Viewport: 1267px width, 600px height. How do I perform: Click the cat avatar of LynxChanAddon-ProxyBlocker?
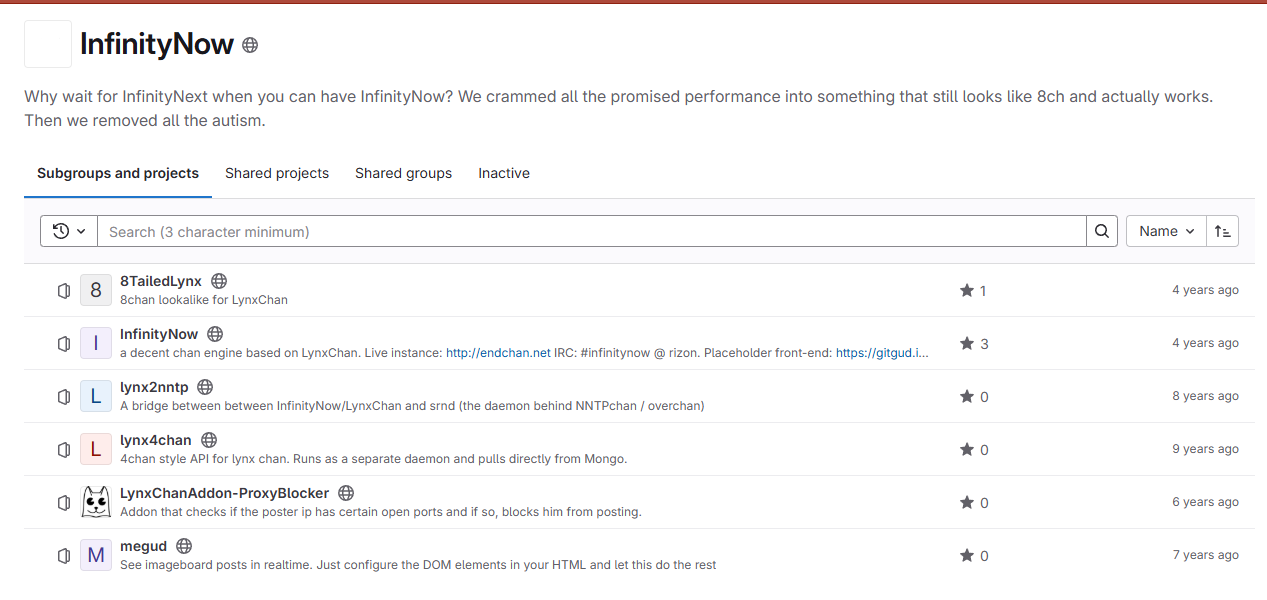click(x=96, y=502)
